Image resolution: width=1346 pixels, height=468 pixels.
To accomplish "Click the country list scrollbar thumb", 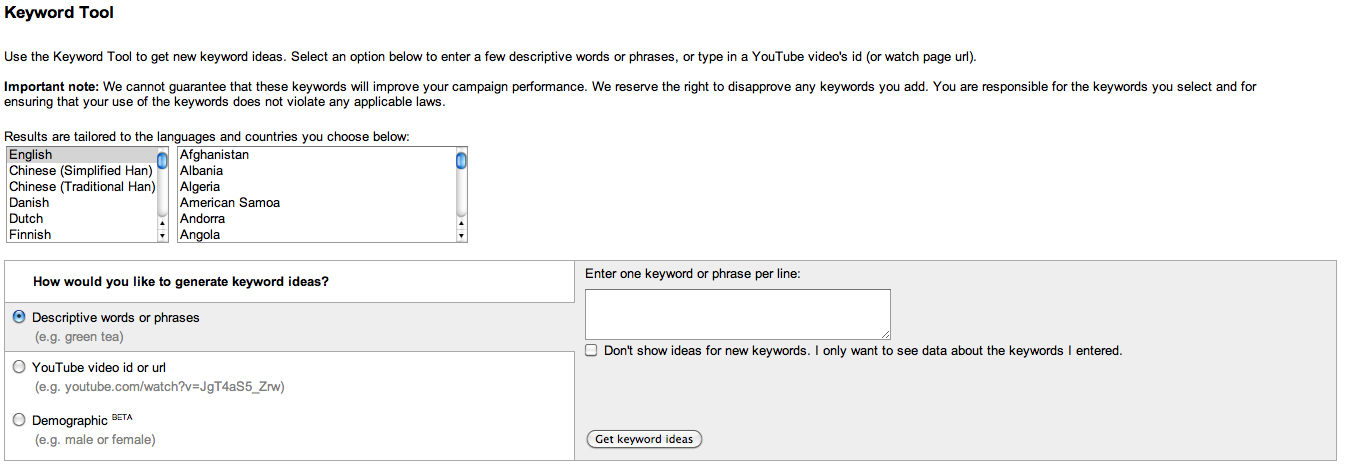I will tap(461, 159).
